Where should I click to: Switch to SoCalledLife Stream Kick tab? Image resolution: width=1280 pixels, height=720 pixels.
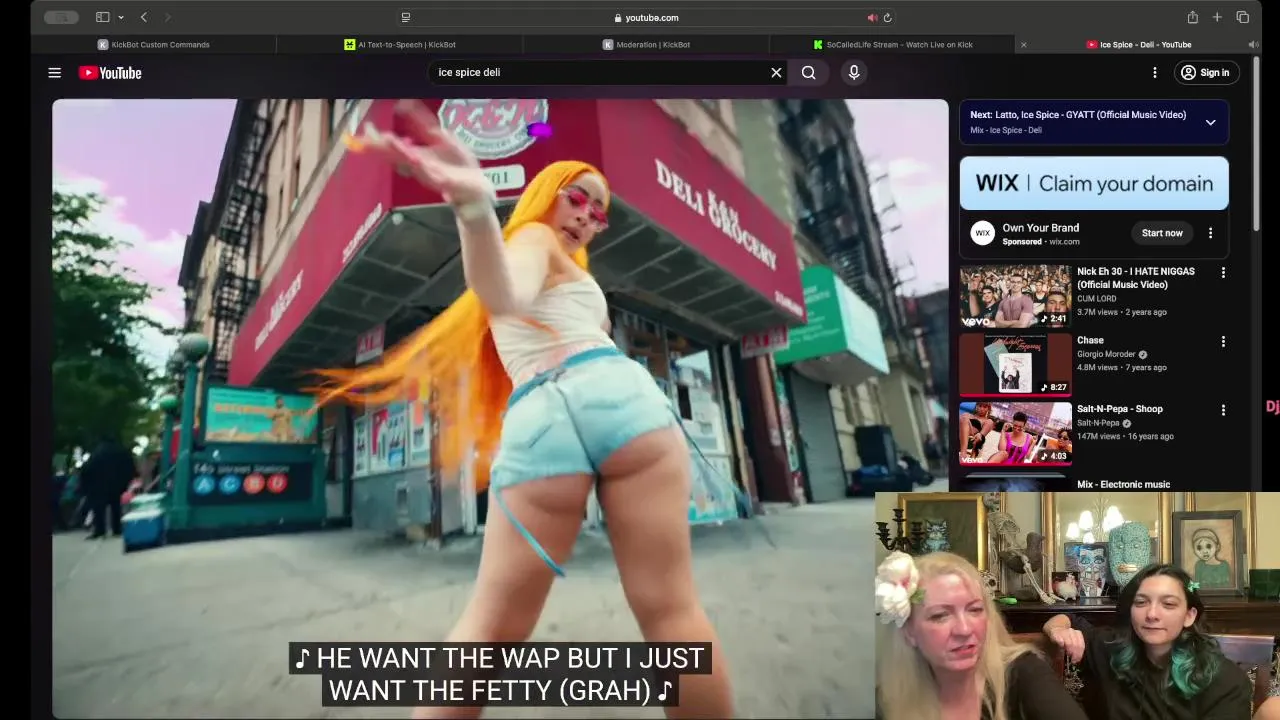coord(893,44)
